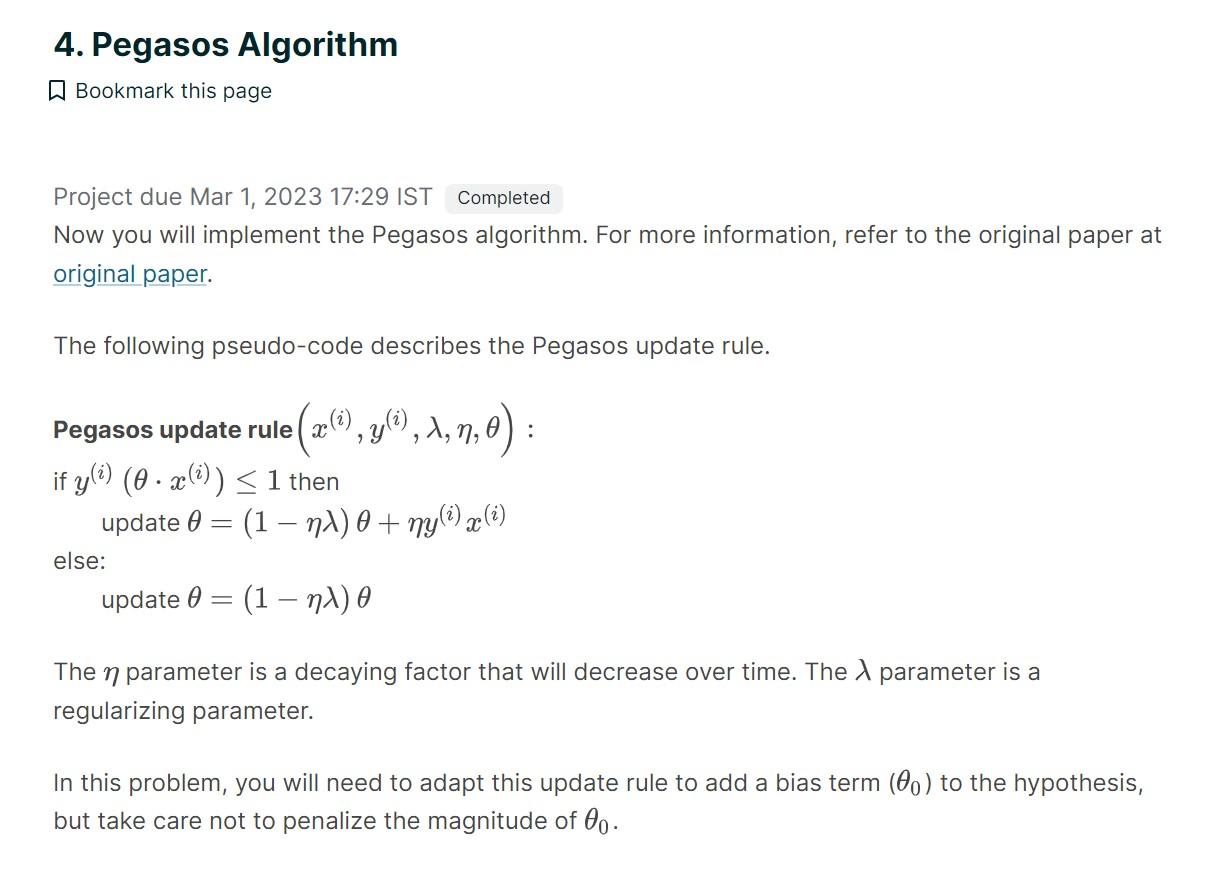Screen dimensions: 1216x874
Task: Click the Completed status badge
Action: 503,198
